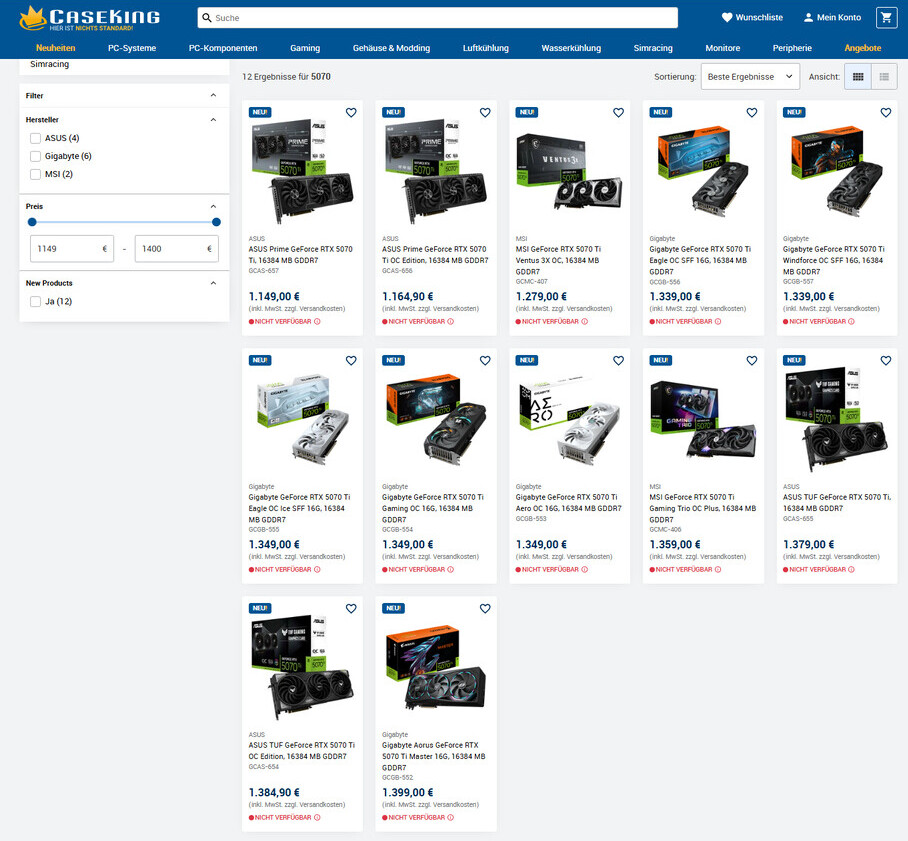The image size is (908, 841).
Task: Click the Wunschliste heart icon in header
Action: (727, 17)
